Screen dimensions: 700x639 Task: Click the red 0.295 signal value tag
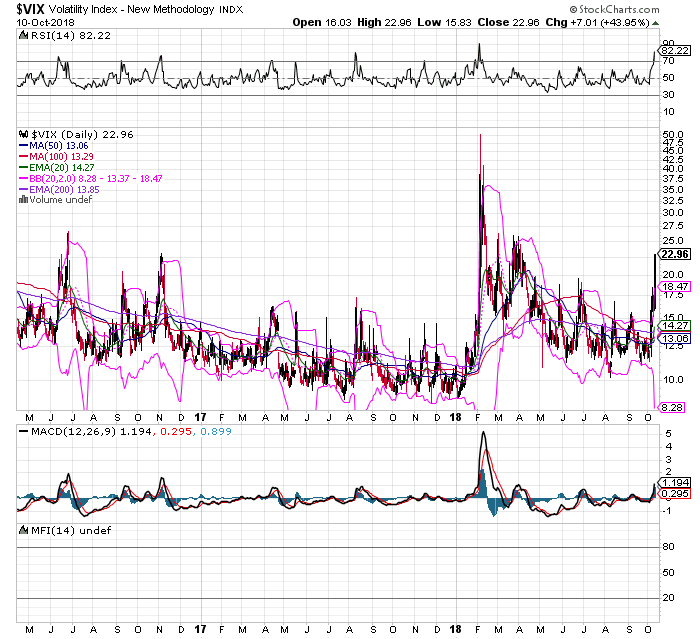coord(676,493)
